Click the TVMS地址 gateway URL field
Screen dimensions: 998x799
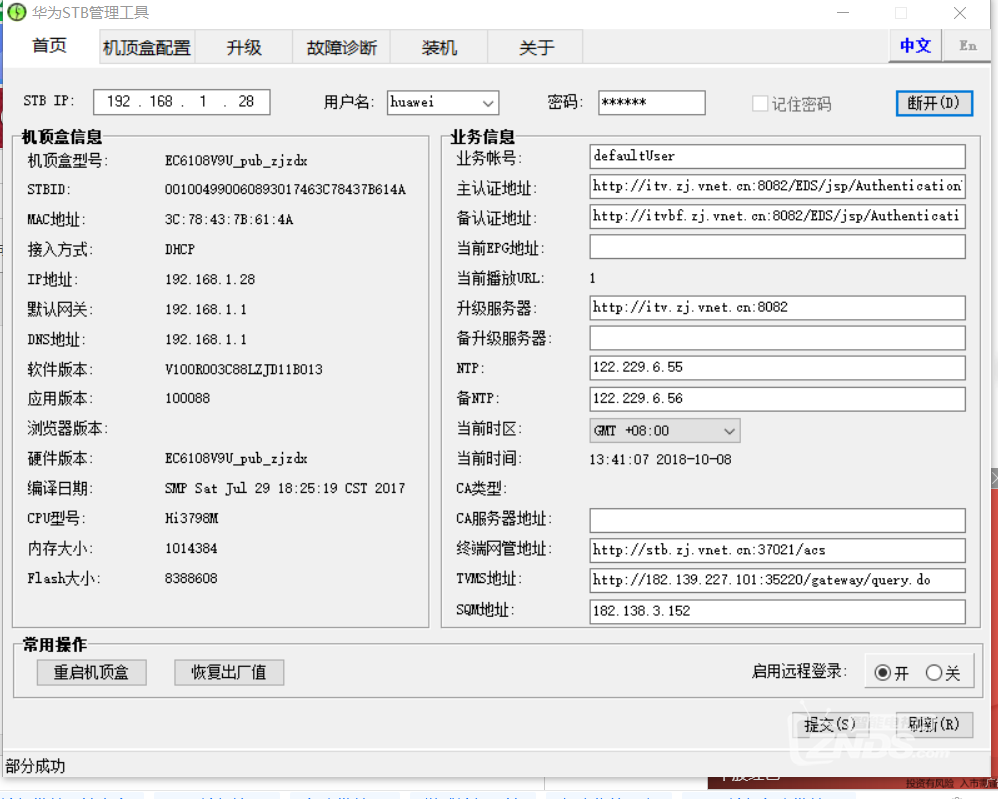tap(777, 581)
